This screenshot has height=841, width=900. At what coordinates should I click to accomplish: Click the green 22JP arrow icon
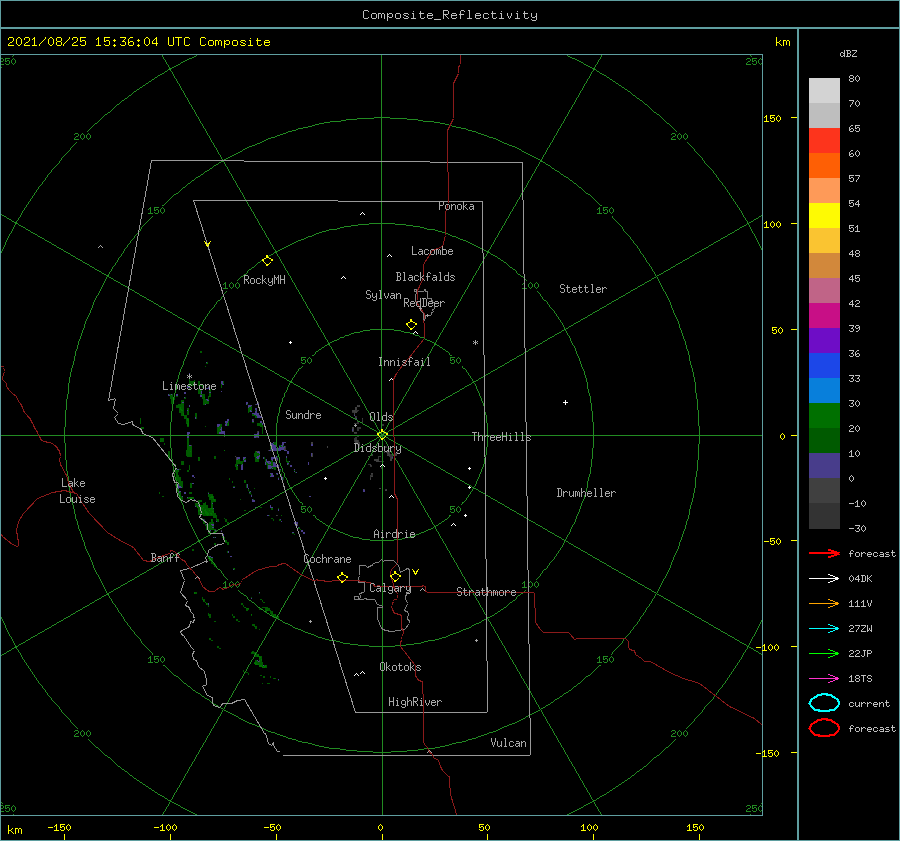click(824, 653)
